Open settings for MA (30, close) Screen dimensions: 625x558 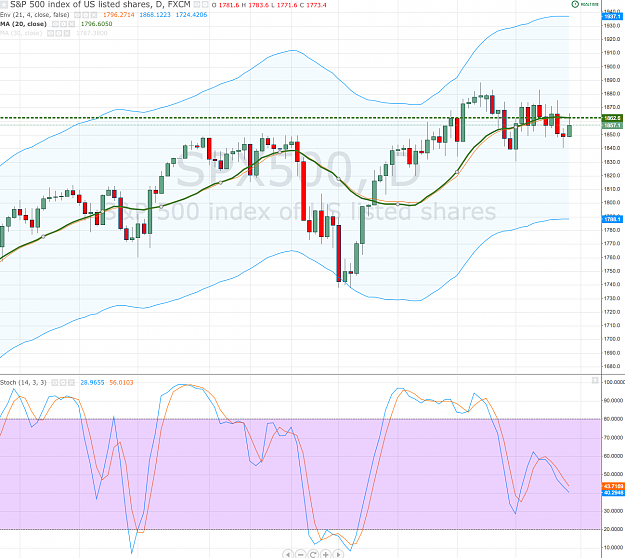59,33
